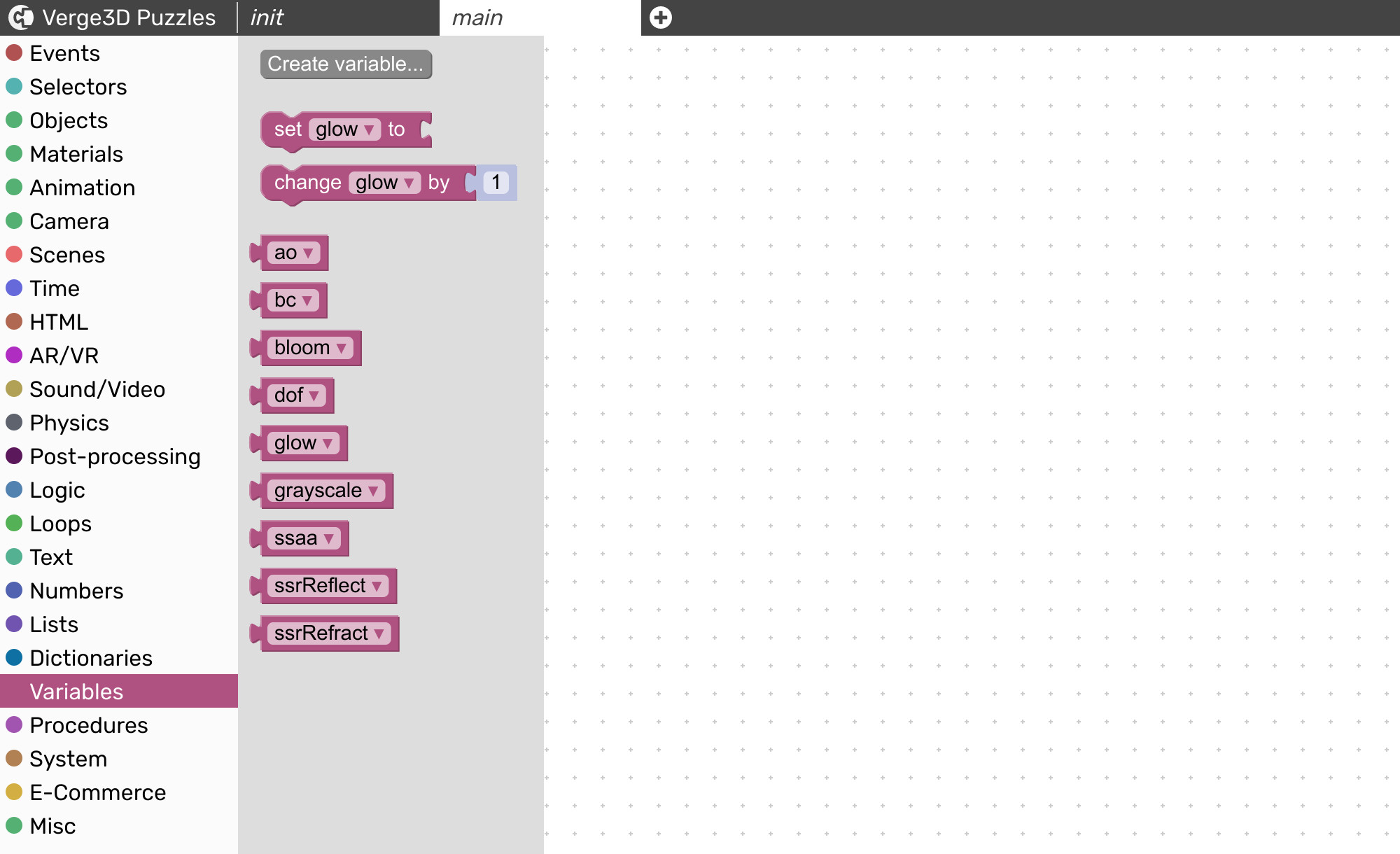1400x854 pixels.
Task: Select the Materials category
Action: [76, 153]
